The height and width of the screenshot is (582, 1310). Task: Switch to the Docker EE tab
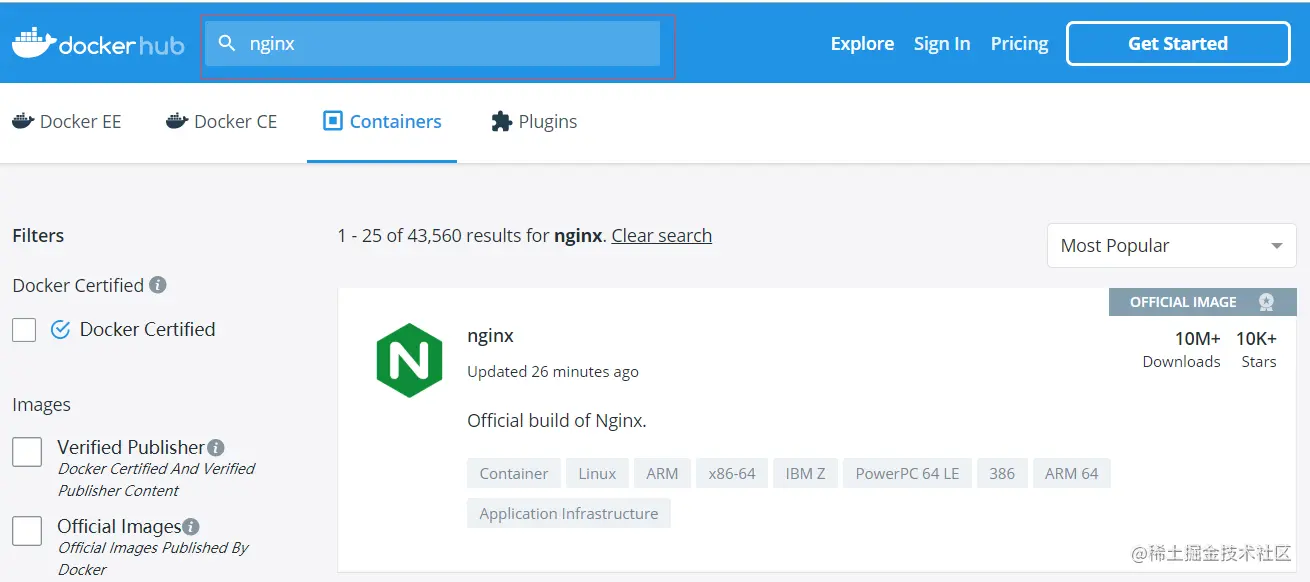67,122
